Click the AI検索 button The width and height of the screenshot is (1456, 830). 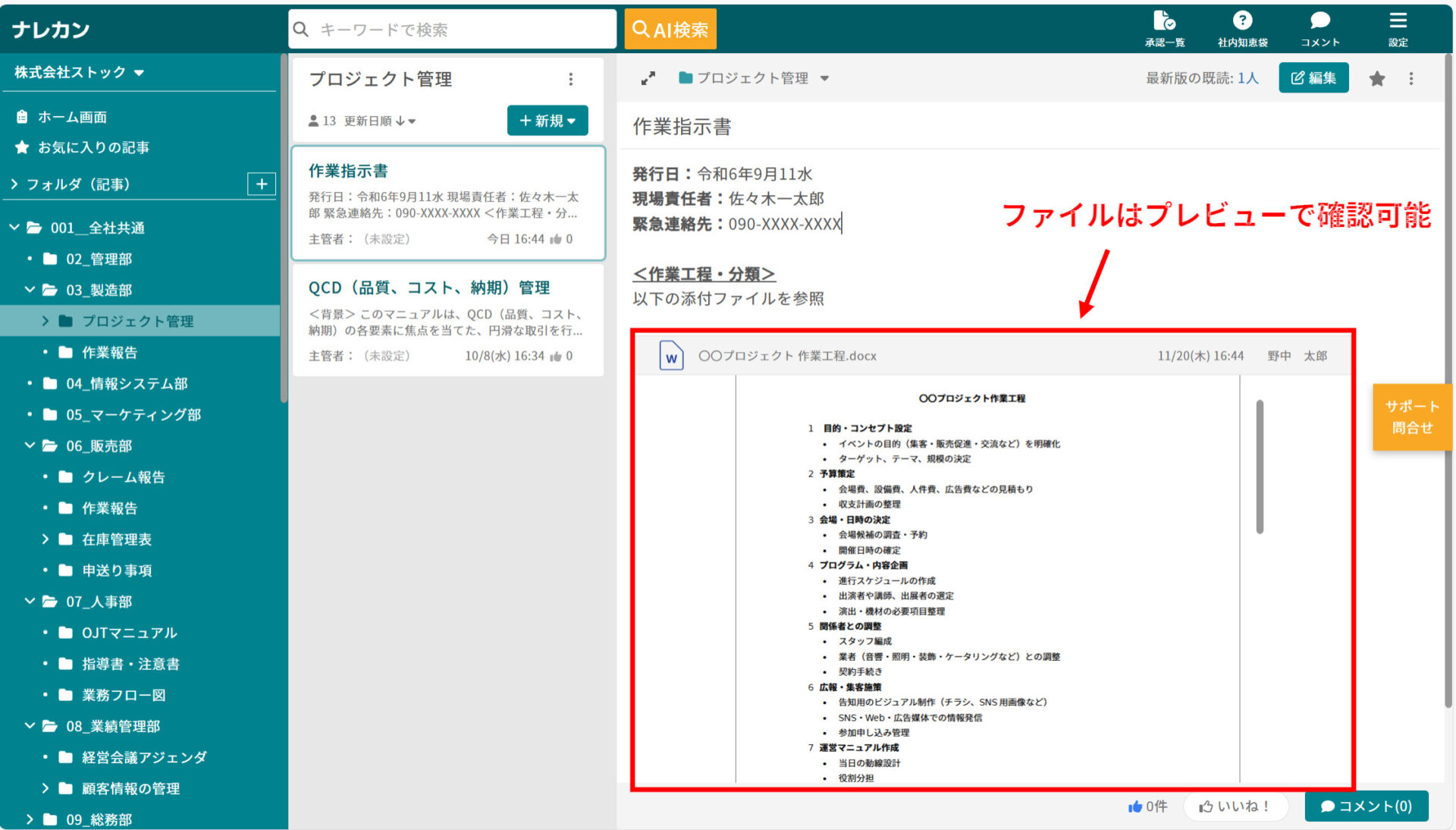pyautogui.click(x=670, y=28)
